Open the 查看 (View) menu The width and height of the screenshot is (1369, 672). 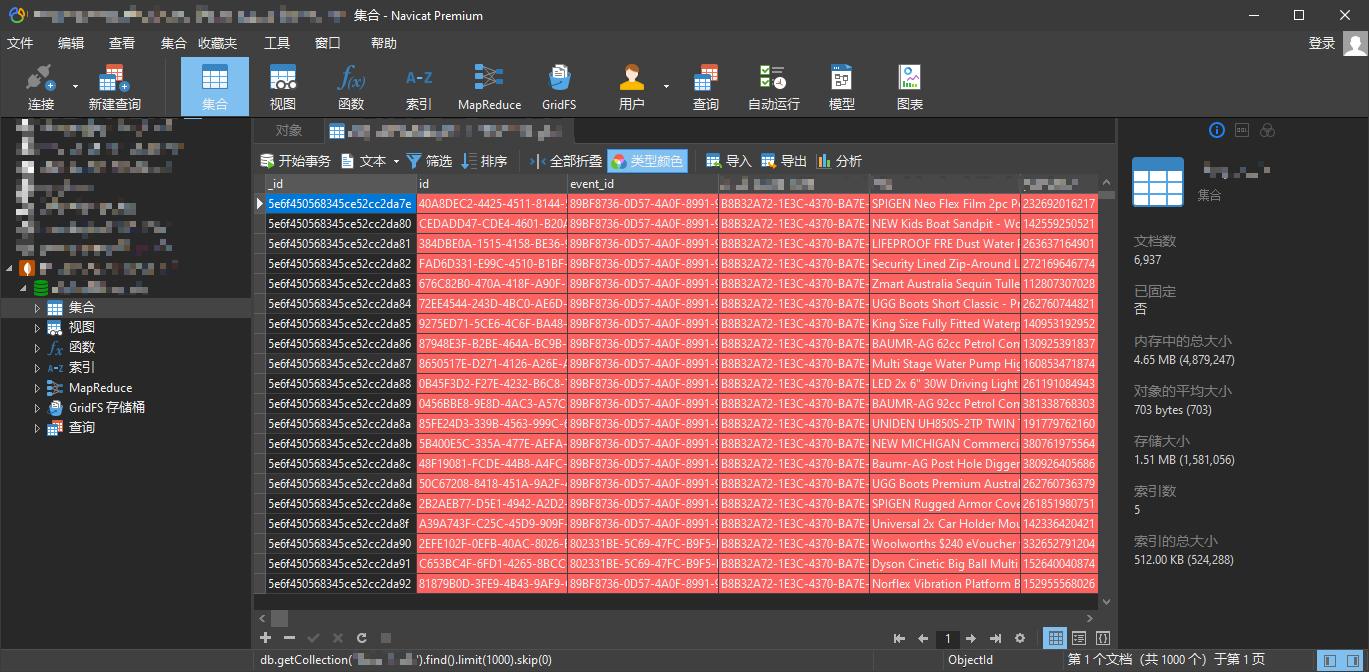pos(122,43)
